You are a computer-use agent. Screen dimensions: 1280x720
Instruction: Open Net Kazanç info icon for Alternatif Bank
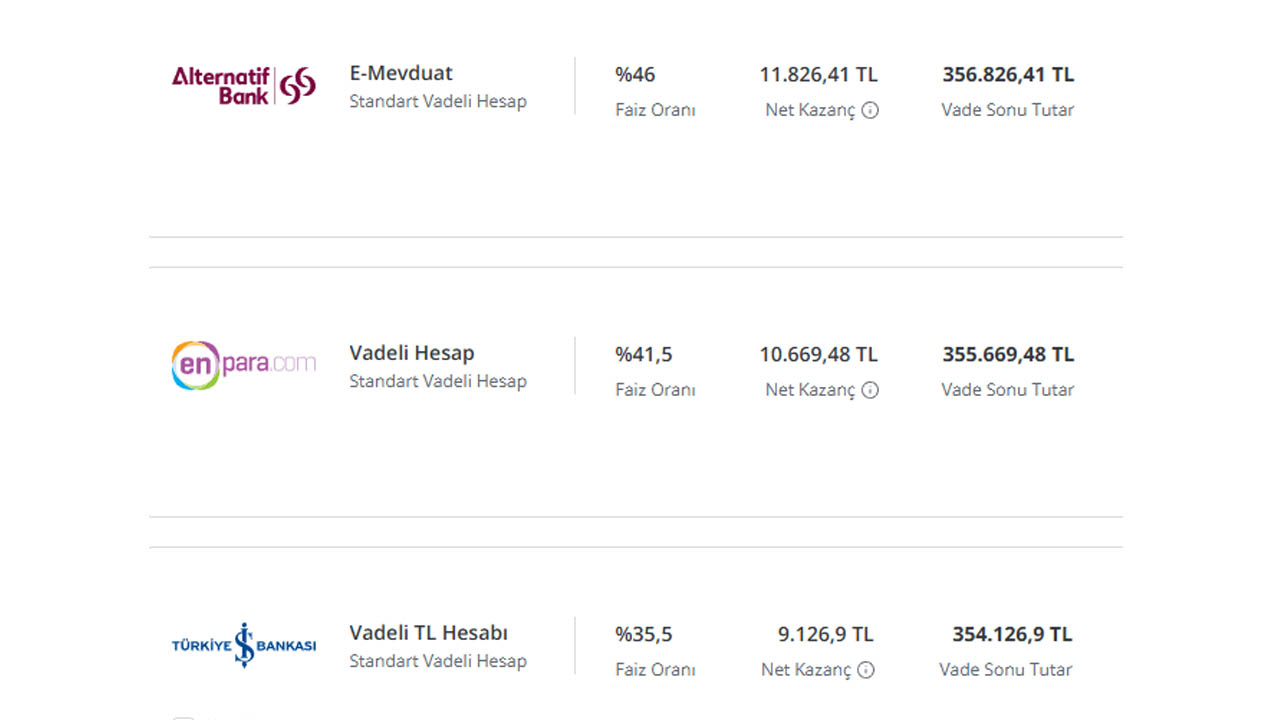870,110
